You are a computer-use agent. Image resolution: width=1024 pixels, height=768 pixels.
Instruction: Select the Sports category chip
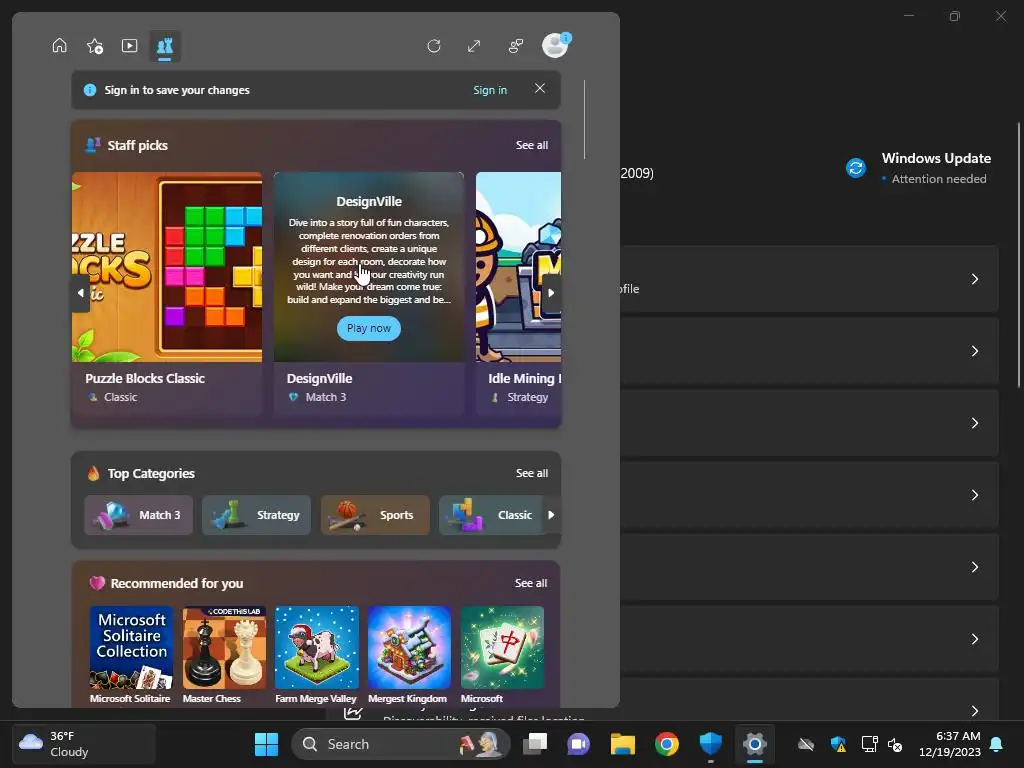tap(375, 515)
